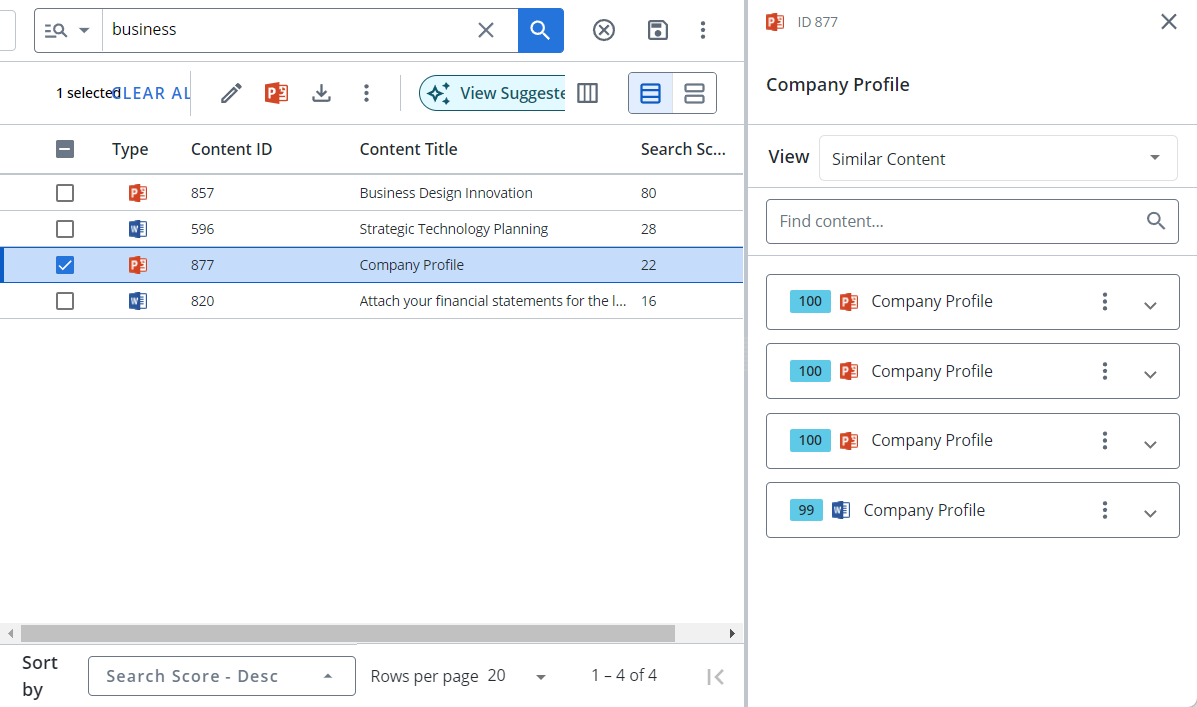Click the Content ID 596 cell
The height and width of the screenshot is (707, 1197).
pyautogui.click(x=202, y=229)
